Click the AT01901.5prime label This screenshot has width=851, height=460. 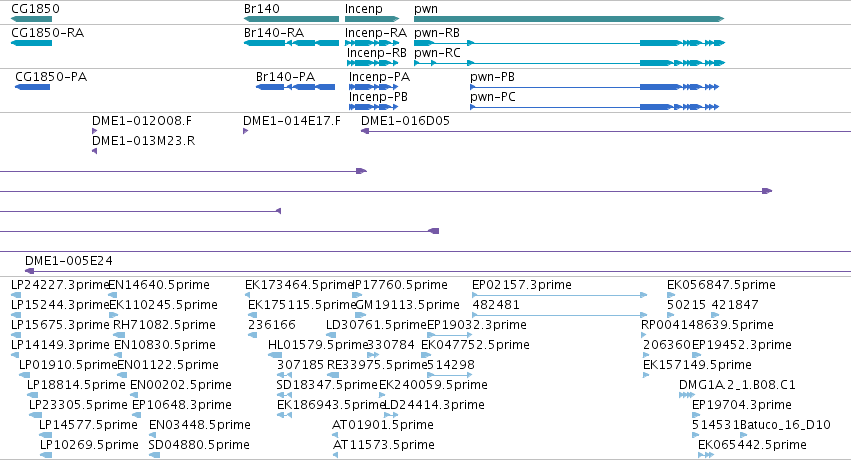(383, 425)
